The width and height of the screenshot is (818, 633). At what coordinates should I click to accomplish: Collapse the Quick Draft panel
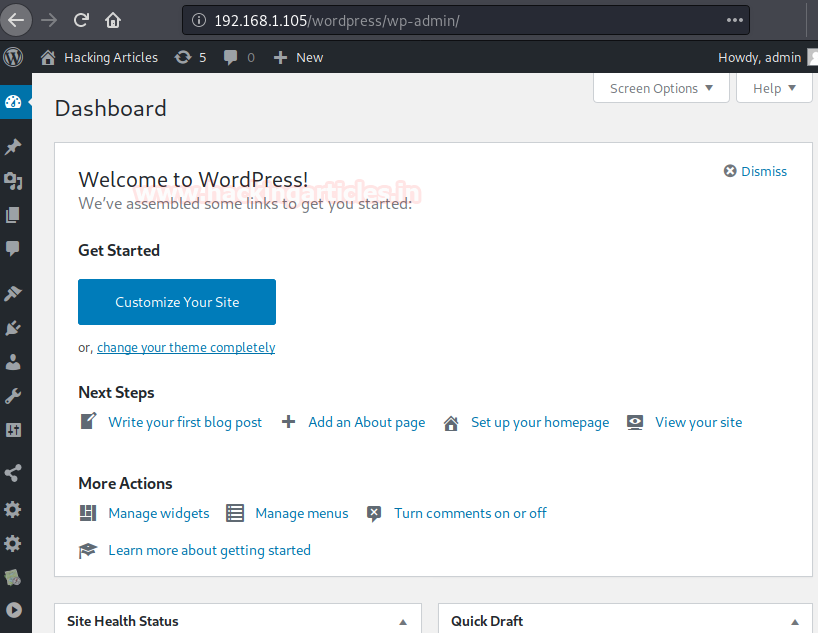click(x=795, y=622)
